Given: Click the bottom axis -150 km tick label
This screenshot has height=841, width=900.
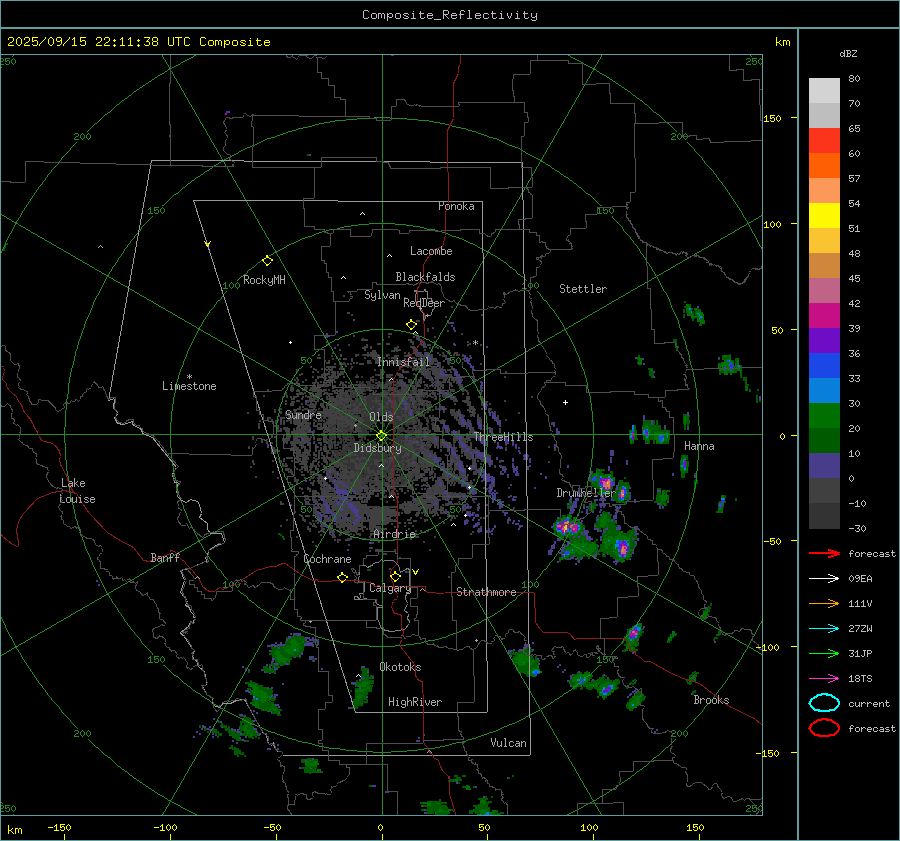Looking at the screenshot, I should coord(59,827).
